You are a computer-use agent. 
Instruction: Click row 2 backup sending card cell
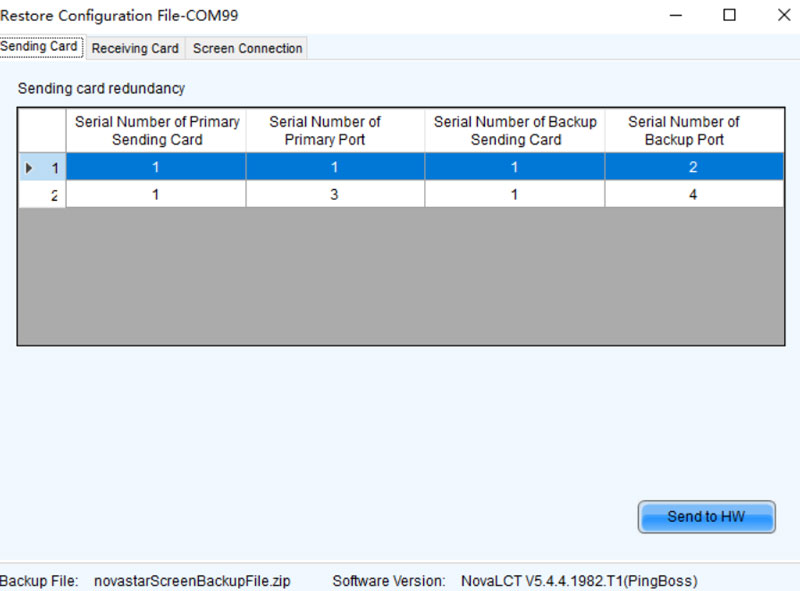514,195
